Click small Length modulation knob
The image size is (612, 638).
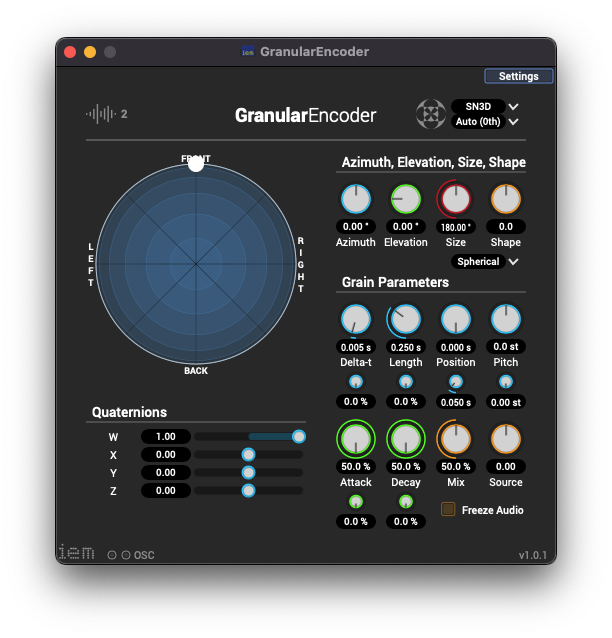click(406, 382)
